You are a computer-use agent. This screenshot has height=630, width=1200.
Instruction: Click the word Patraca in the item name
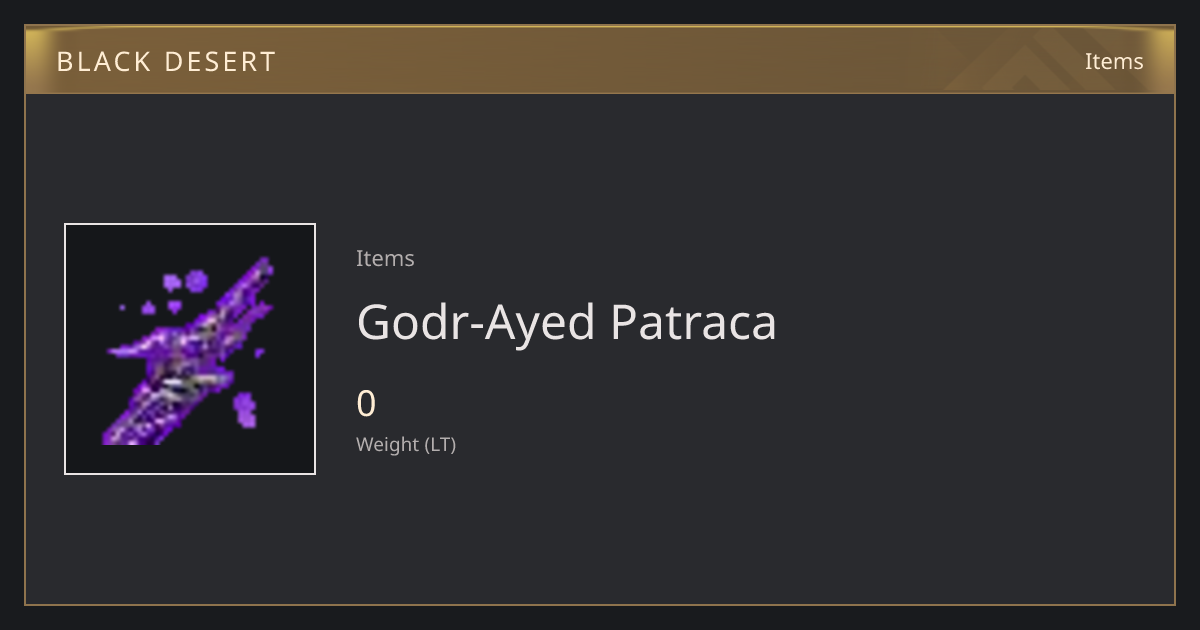click(x=693, y=322)
